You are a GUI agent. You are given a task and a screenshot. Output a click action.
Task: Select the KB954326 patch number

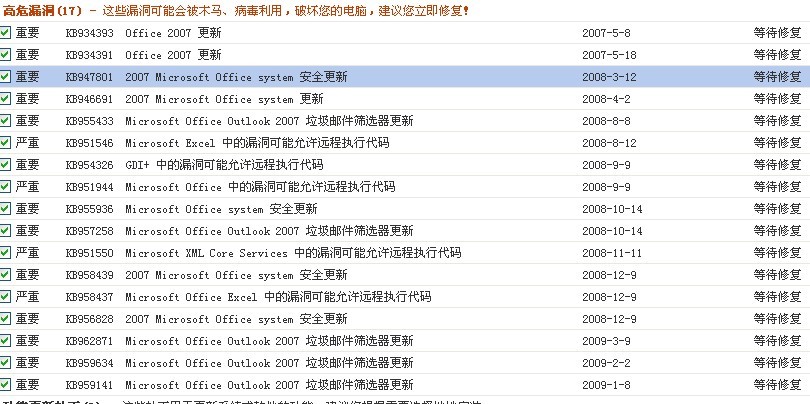[89, 165]
